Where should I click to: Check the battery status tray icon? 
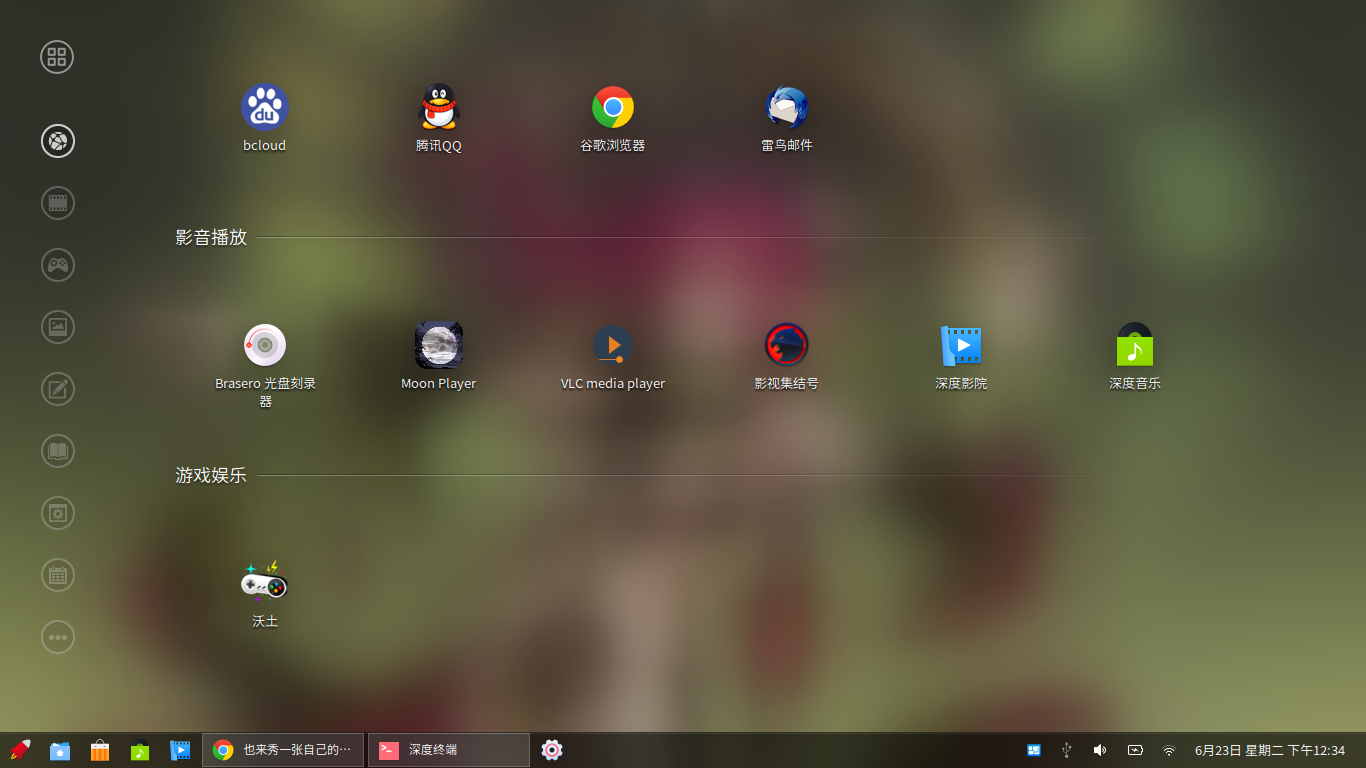coord(1135,750)
